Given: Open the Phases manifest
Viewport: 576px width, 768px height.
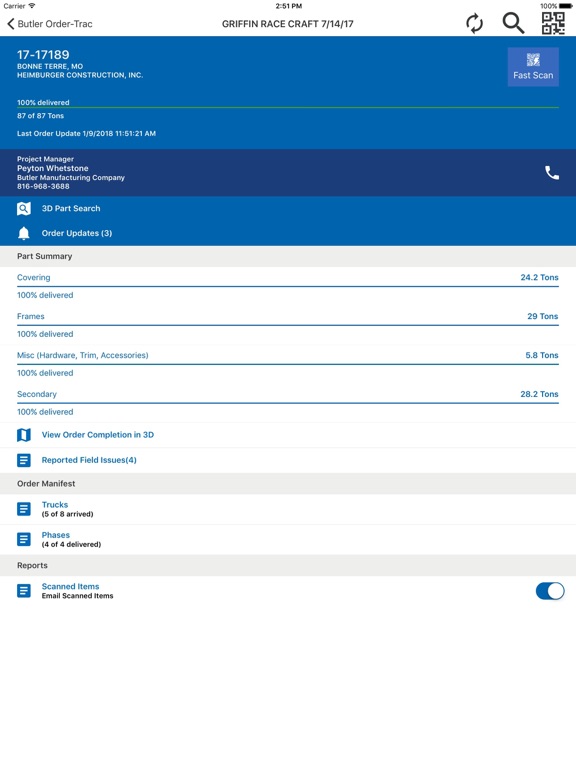Looking at the screenshot, I should coord(288,539).
